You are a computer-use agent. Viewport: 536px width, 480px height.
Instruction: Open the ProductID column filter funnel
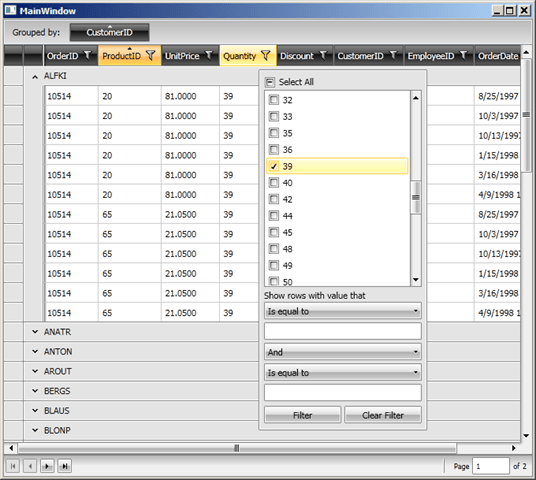click(x=151, y=55)
